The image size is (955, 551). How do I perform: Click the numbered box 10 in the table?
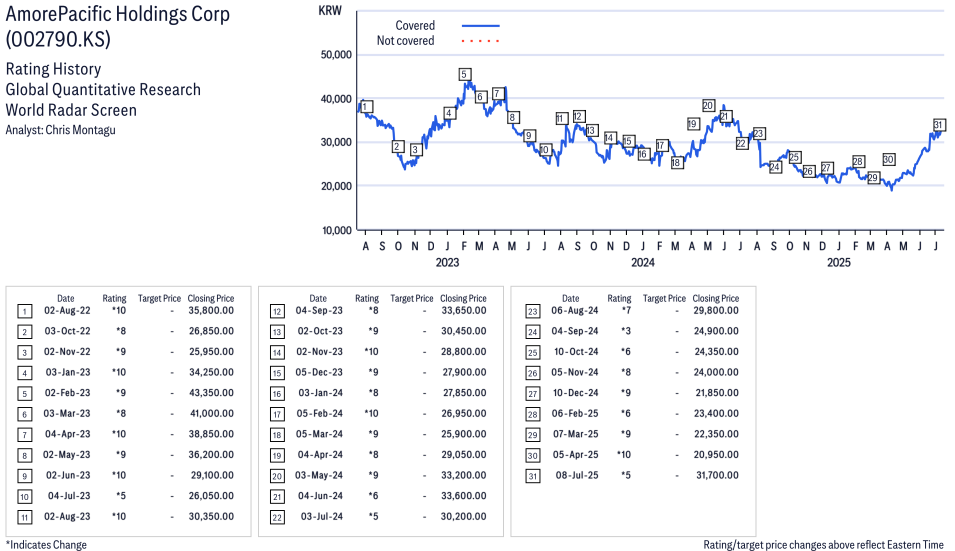pos(24,497)
